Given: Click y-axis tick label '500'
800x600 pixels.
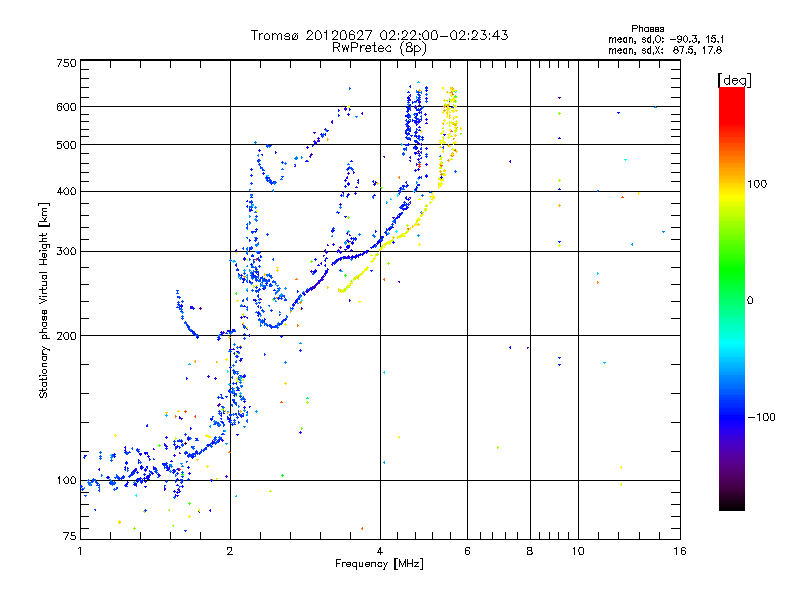Looking at the screenshot, I should pyautogui.click(x=66, y=145).
